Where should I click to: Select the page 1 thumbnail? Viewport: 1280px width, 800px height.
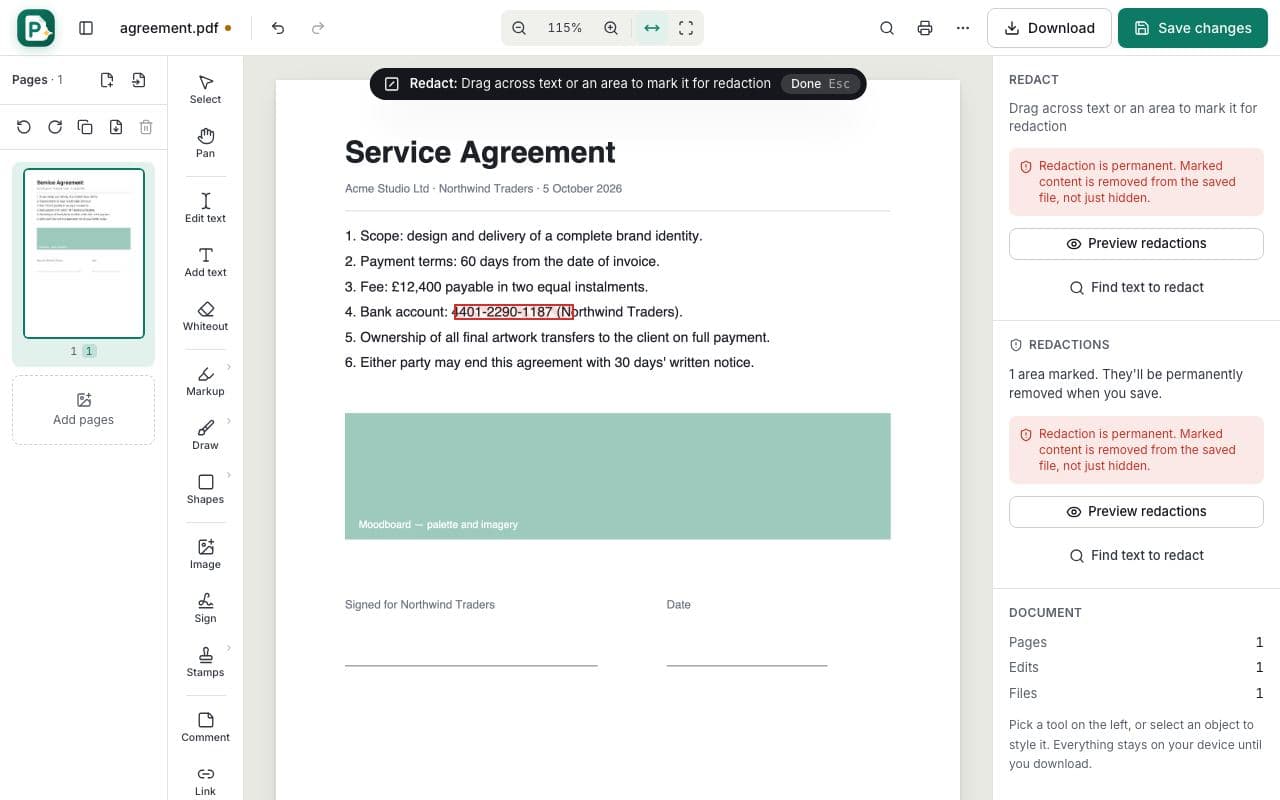[x=84, y=253]
